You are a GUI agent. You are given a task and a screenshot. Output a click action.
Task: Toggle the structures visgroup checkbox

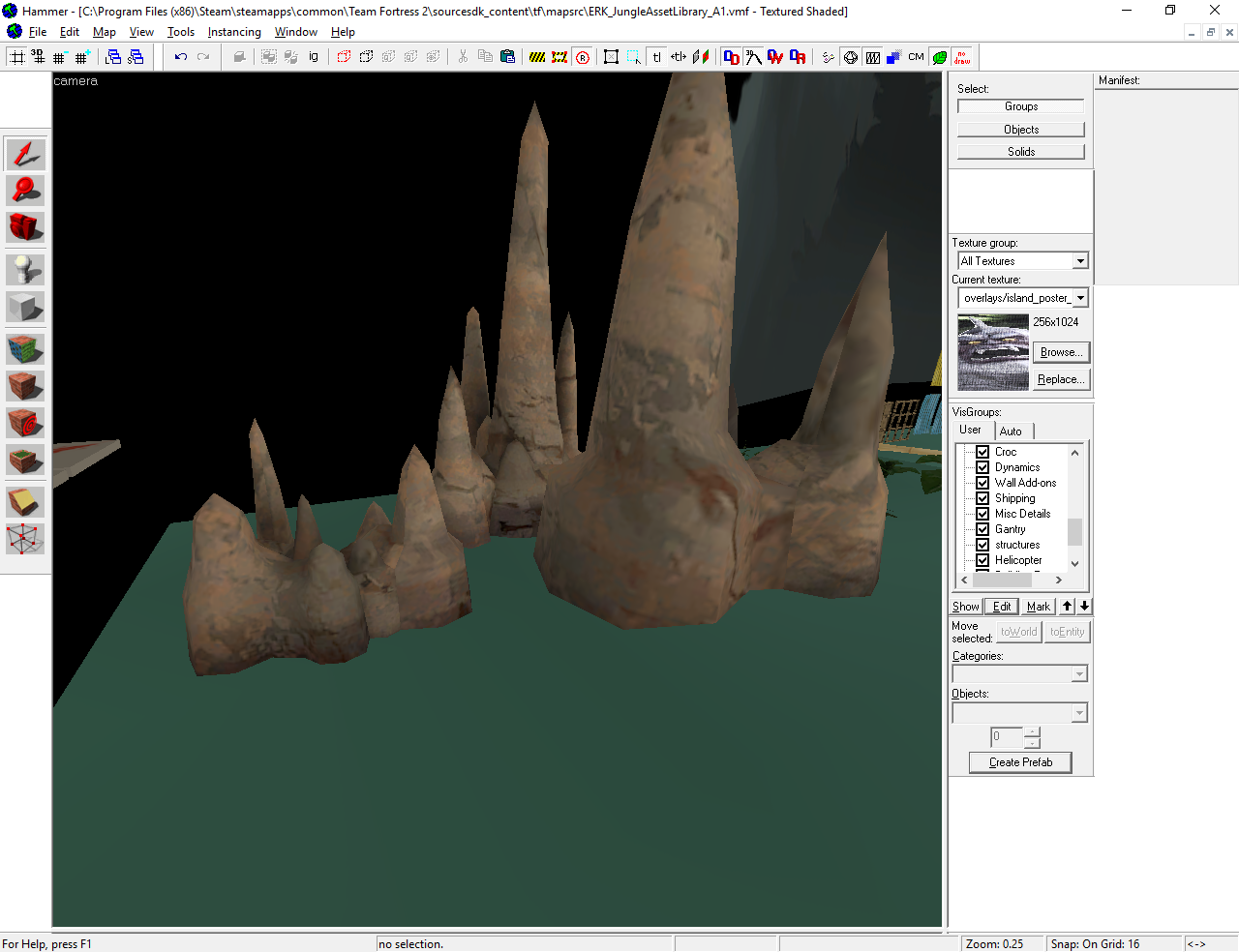tap(982, 545)
